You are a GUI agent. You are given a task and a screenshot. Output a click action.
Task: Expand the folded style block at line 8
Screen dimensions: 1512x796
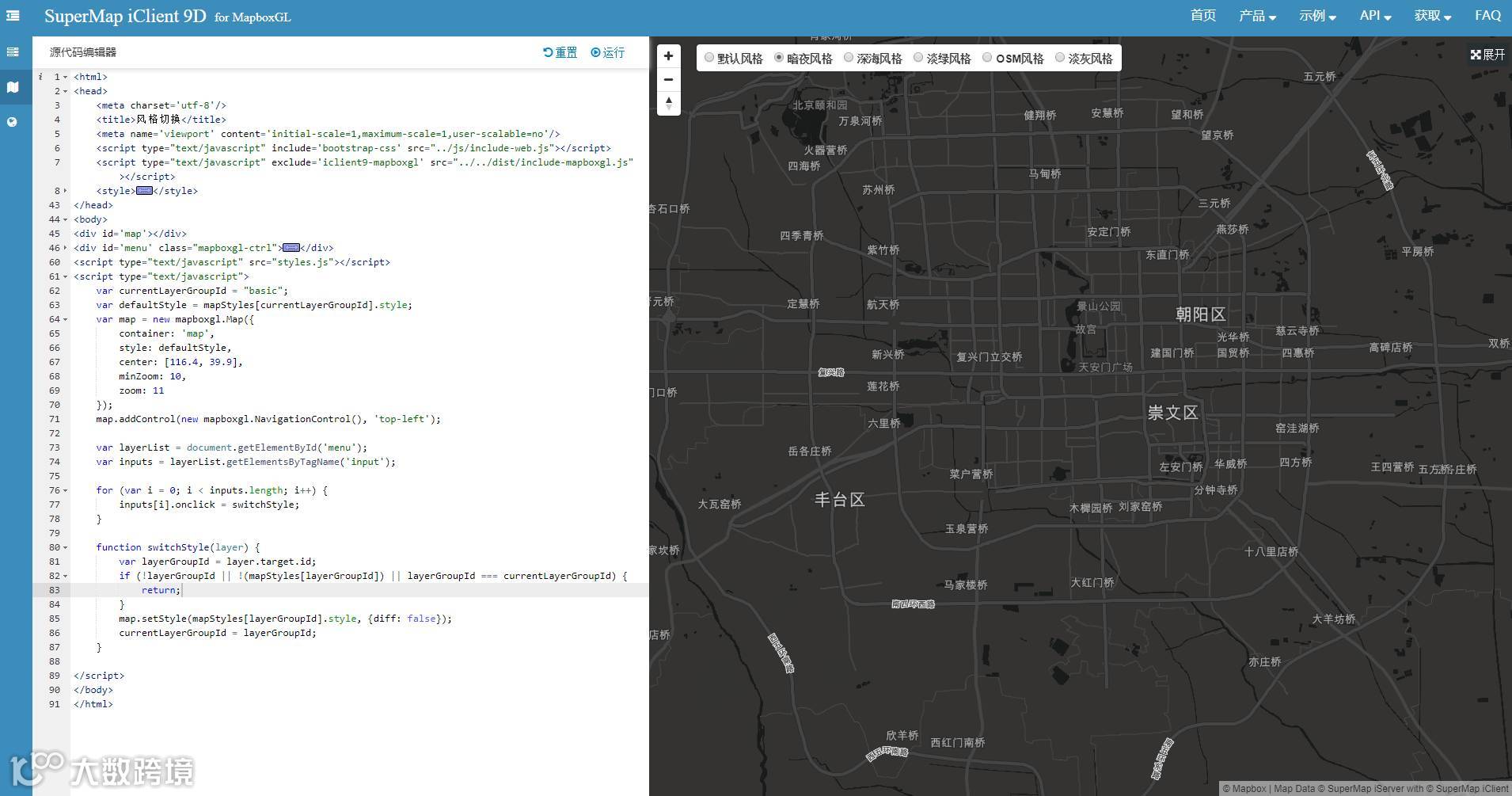pyautogui.click(x=65, y=191)
